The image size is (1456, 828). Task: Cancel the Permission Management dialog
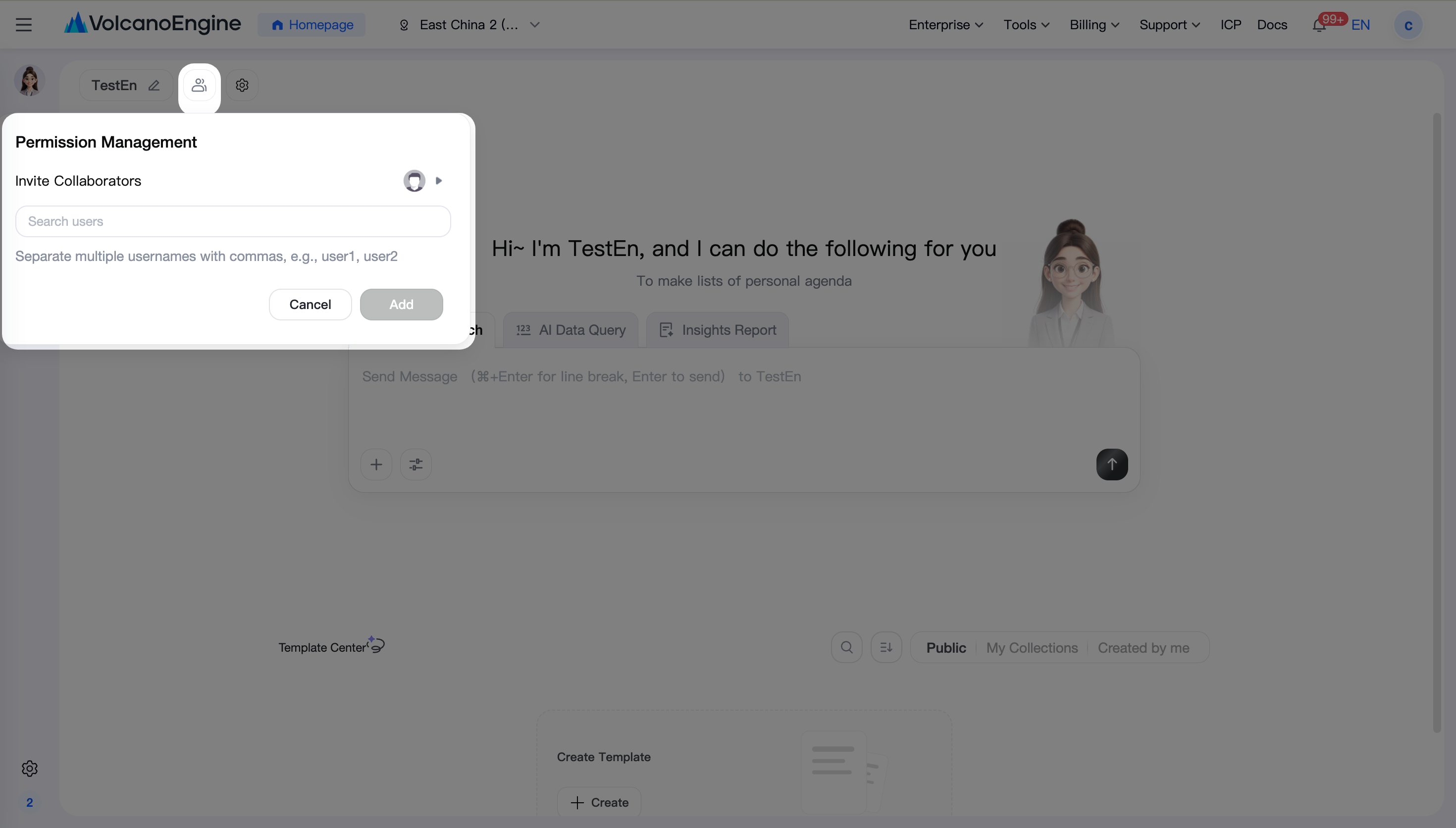pos(311,304)
